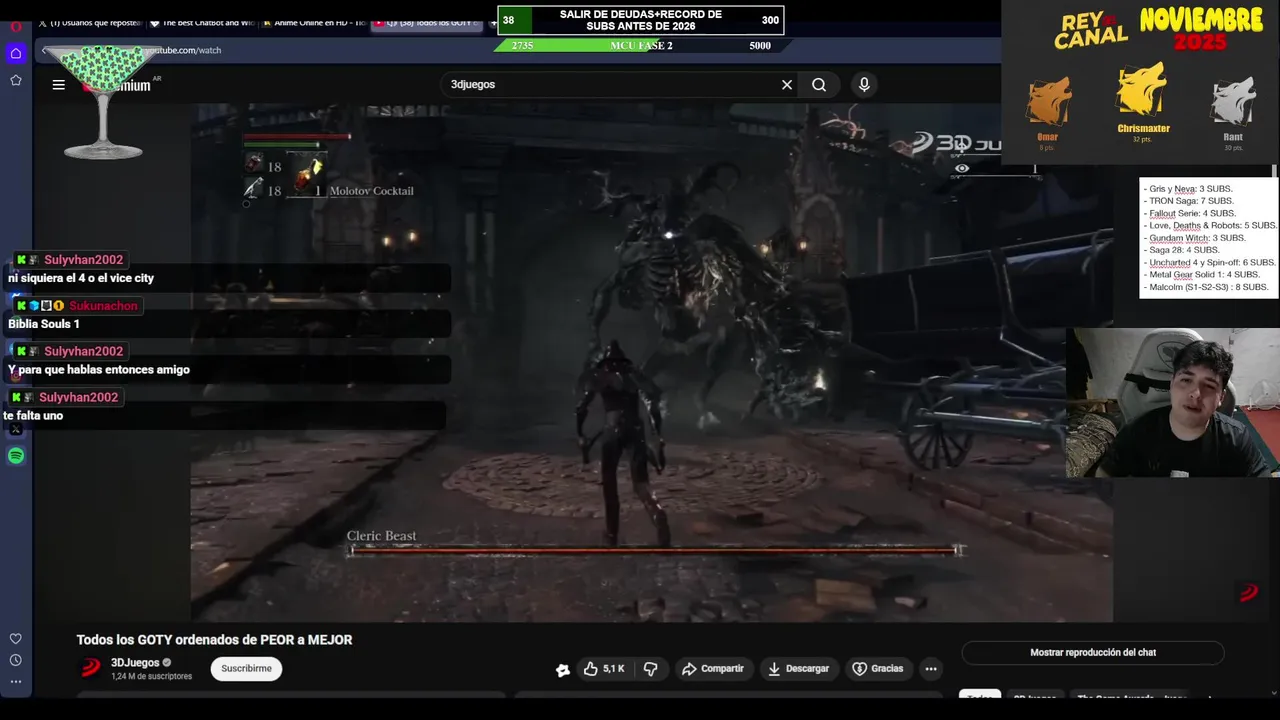Click 'TRON Saga: 7 SUBS.' list entry
The height and width of the screenshot is (720, 1280).
pos(1191,201)
